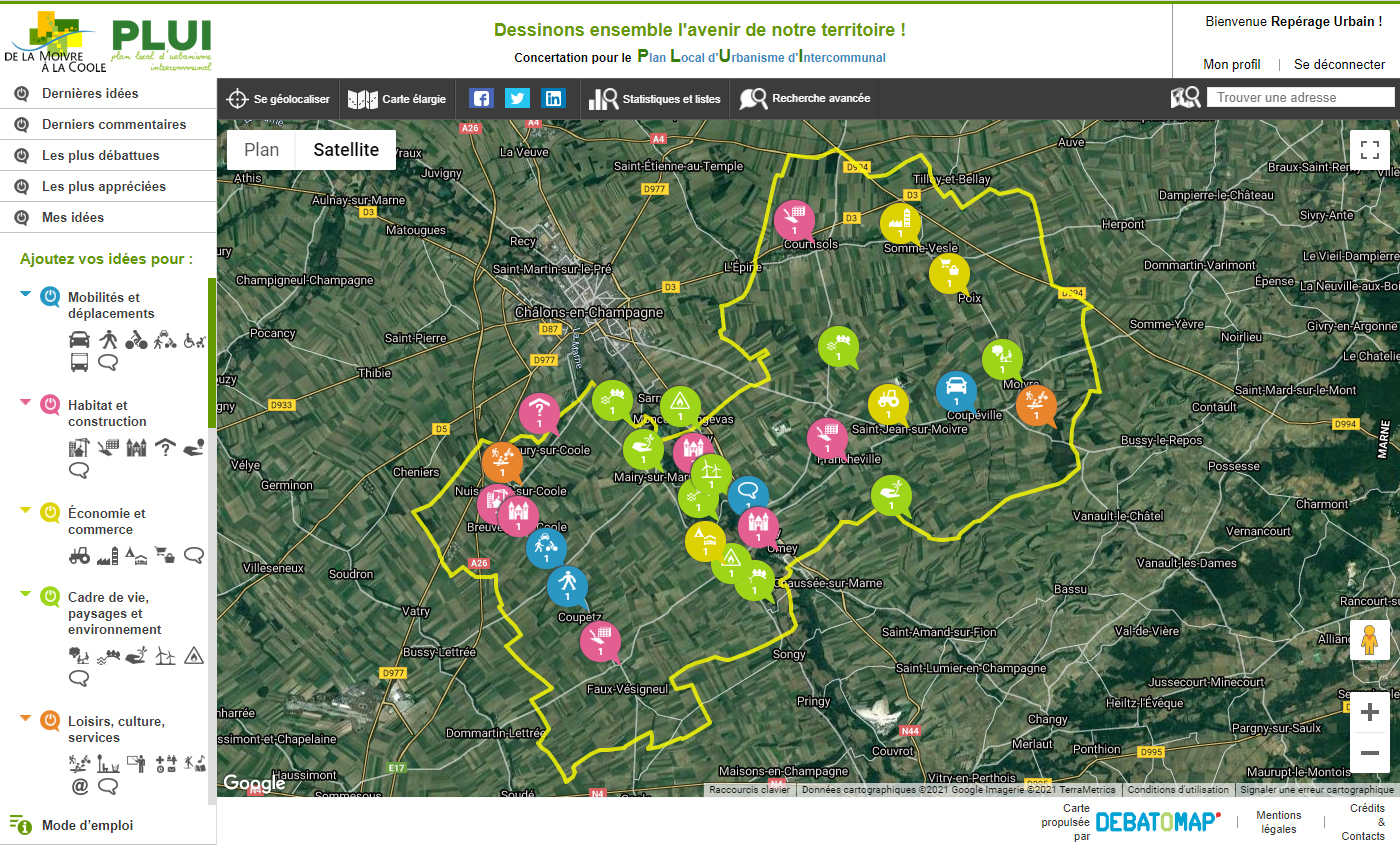Open Statistiques et listes

pos(655,99)
